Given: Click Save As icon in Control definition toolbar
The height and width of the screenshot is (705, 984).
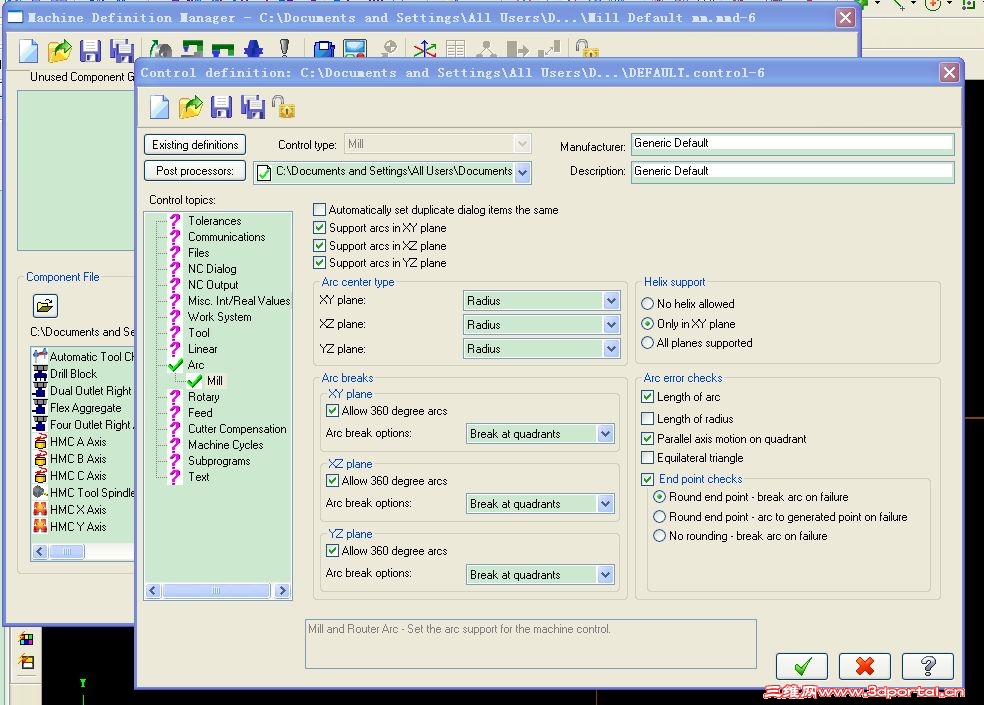Looking at the screenshot, I should 253,107.
